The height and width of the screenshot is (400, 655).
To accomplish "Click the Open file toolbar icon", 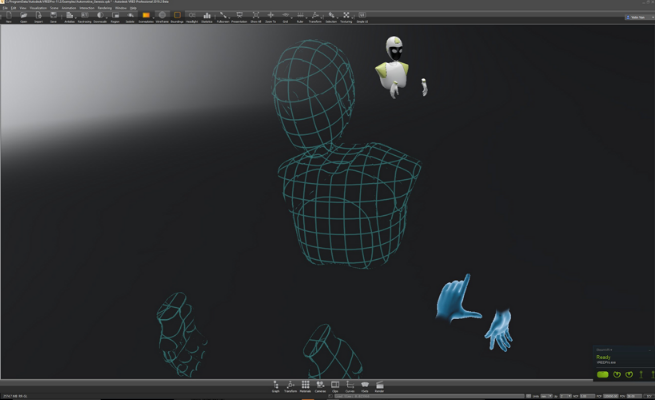I will 24,17.
